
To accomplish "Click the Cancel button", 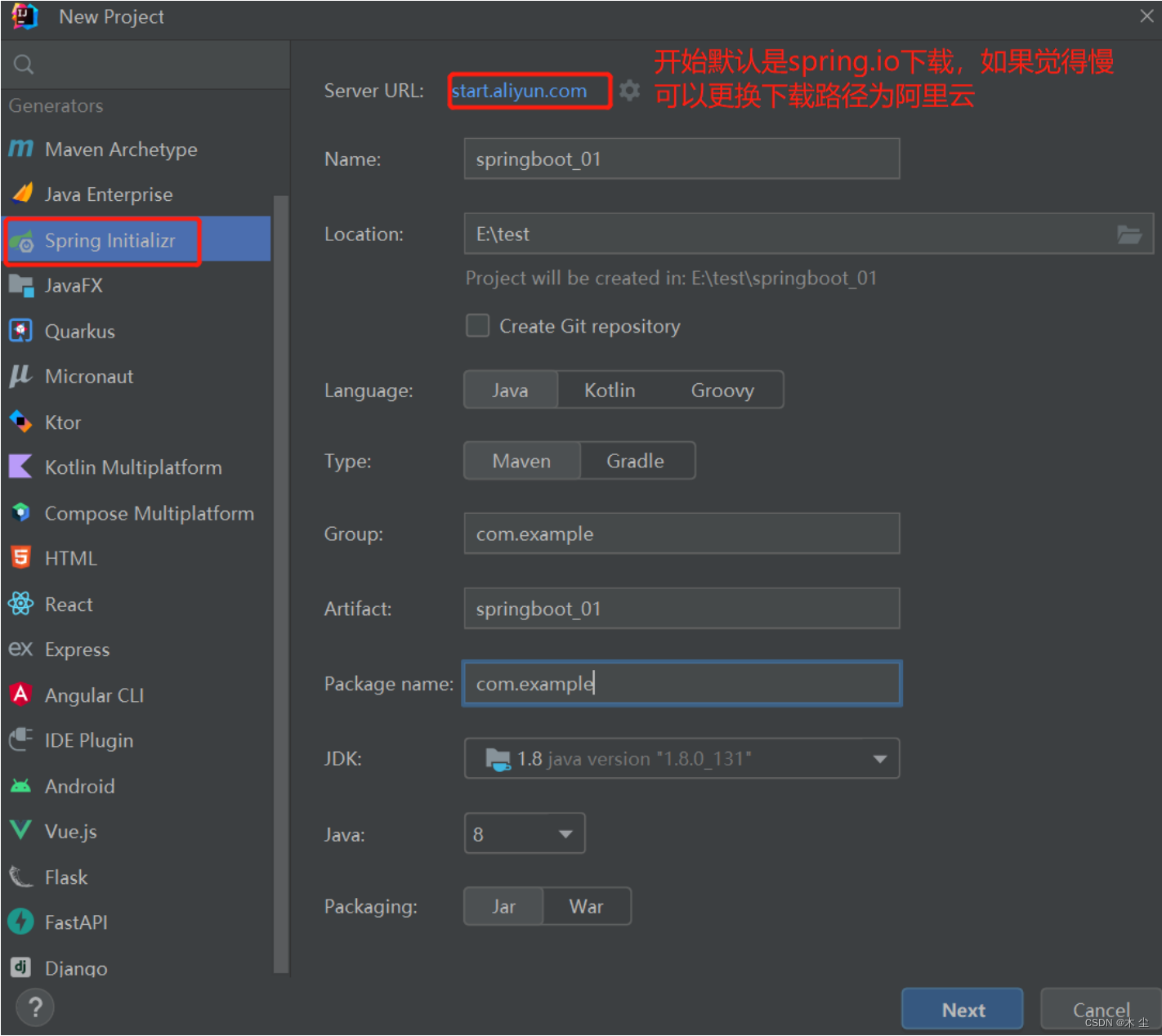I will pos(1100,1010).
